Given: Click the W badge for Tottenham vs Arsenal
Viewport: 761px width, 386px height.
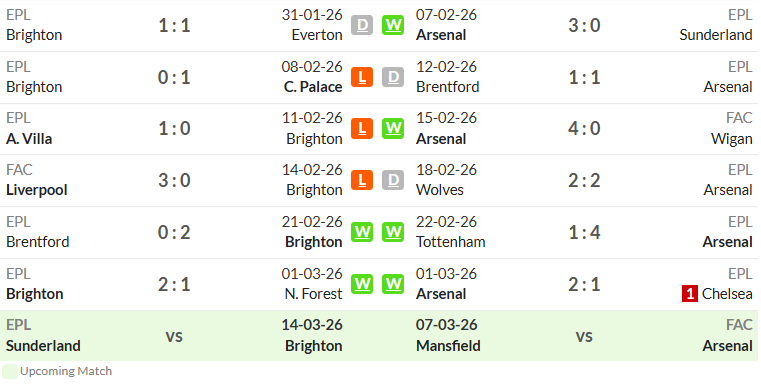Looking at the screenshot, I should tap(393, 232).
